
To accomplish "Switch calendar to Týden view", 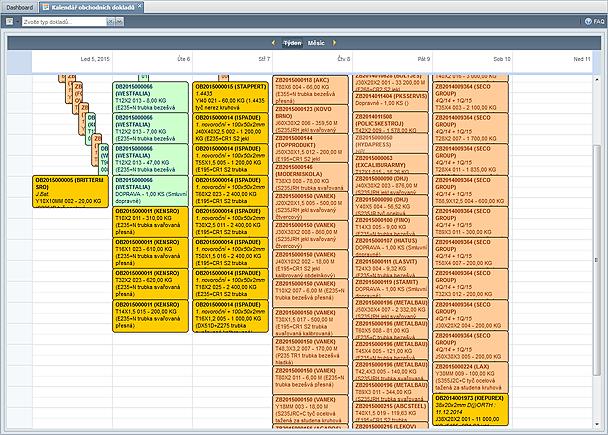I will pyautogui.click(x=292, y=43).
